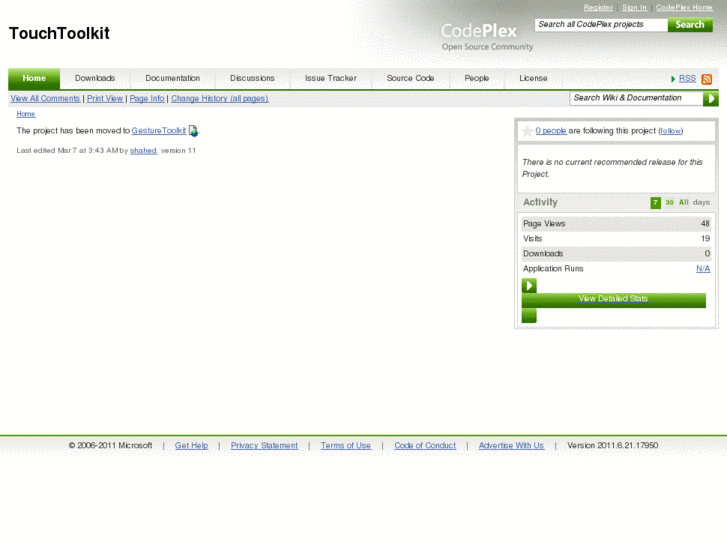Switch to the Documentation tab

point(172,78)
